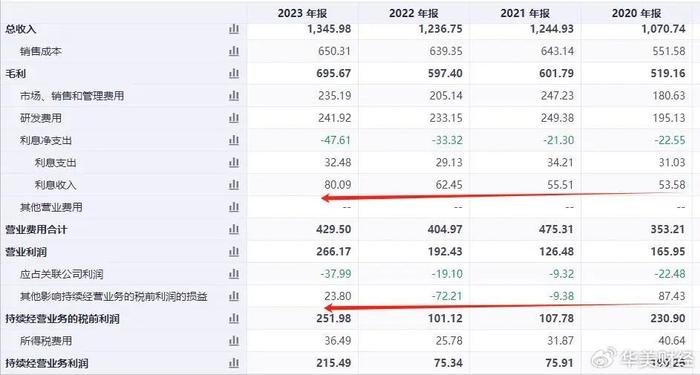Select the 2021 年报 column header
Screen dimensions: 700x375
525,13
